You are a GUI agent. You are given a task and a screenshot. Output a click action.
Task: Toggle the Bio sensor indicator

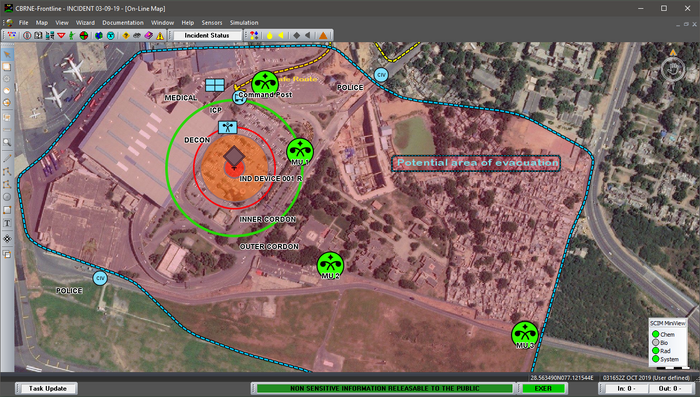click(x=655, y=343)
